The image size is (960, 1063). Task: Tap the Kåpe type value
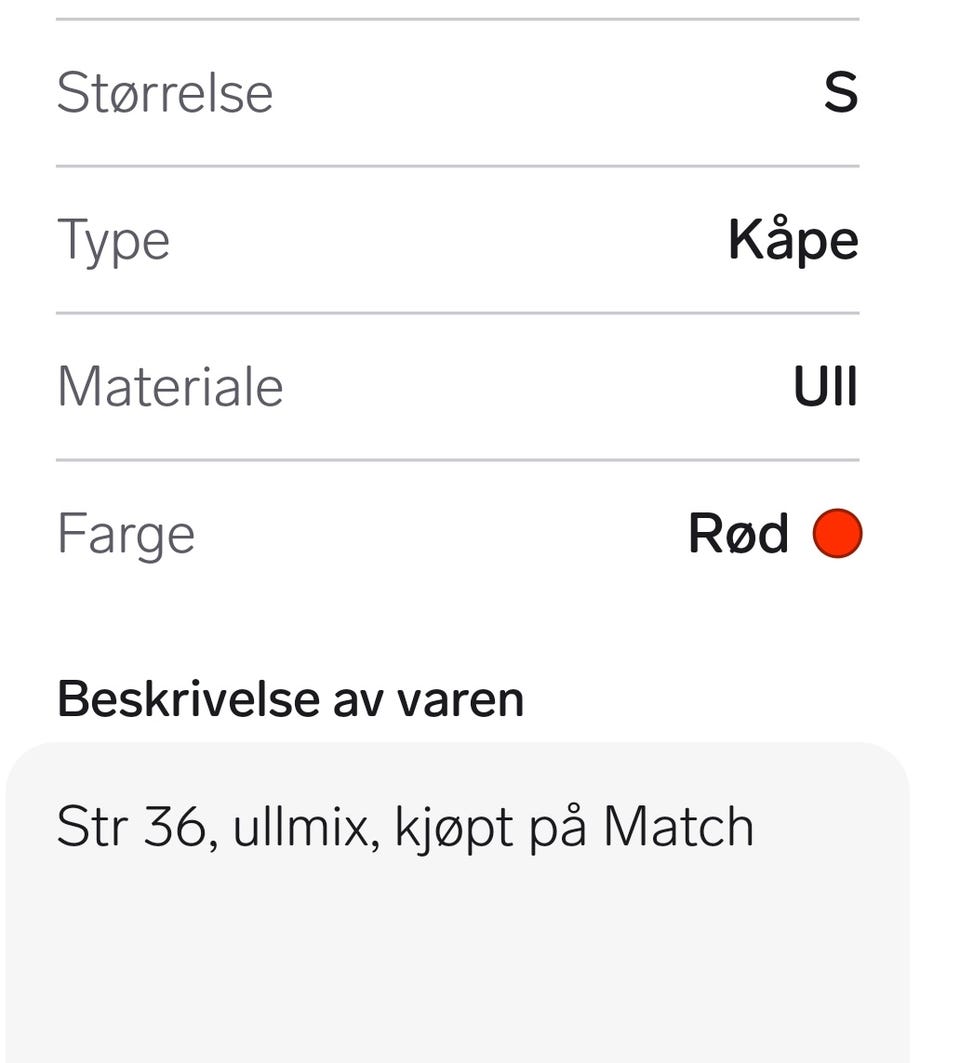[x=793, y=240]
